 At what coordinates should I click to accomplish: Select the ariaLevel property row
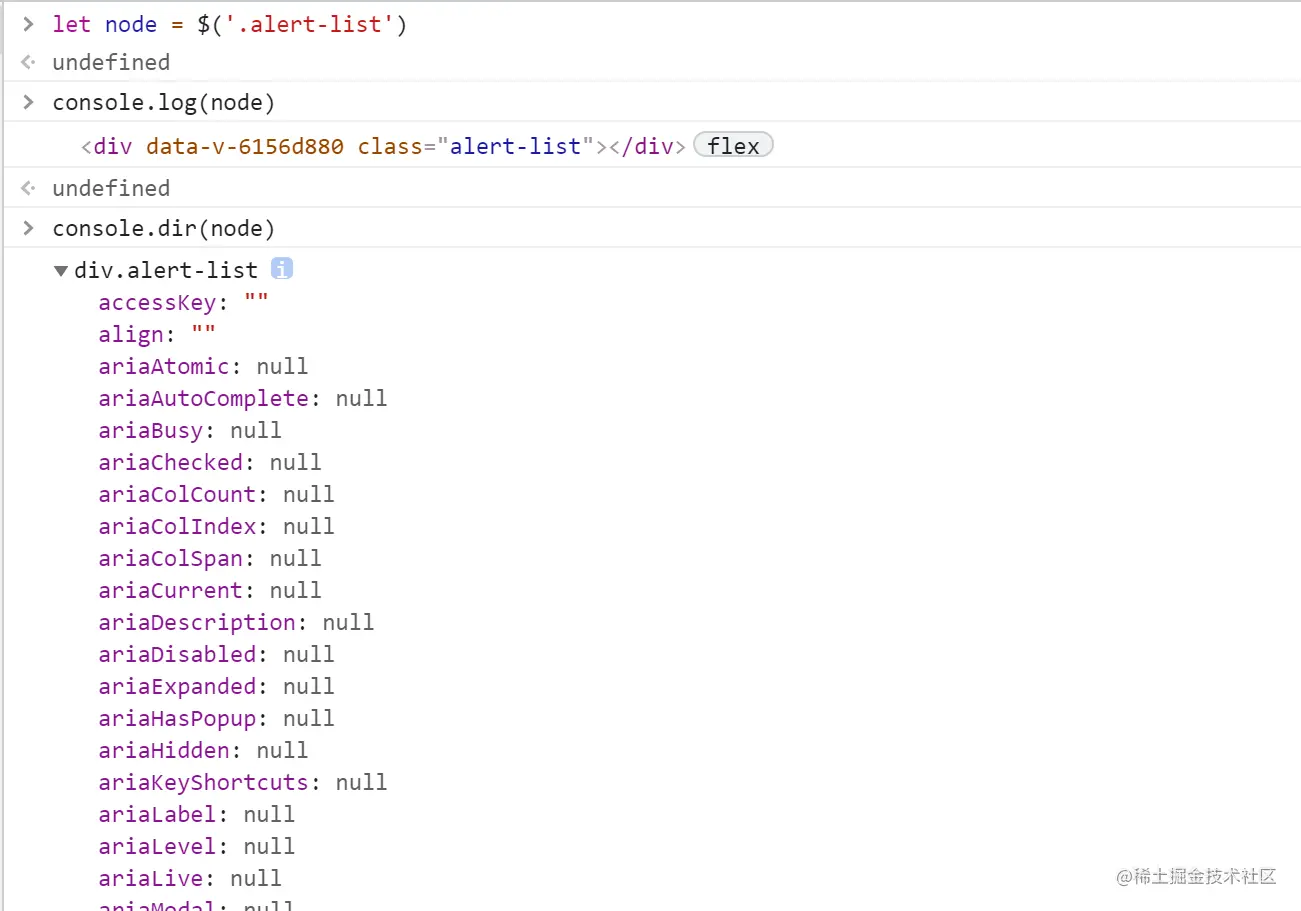click(197, 846)
